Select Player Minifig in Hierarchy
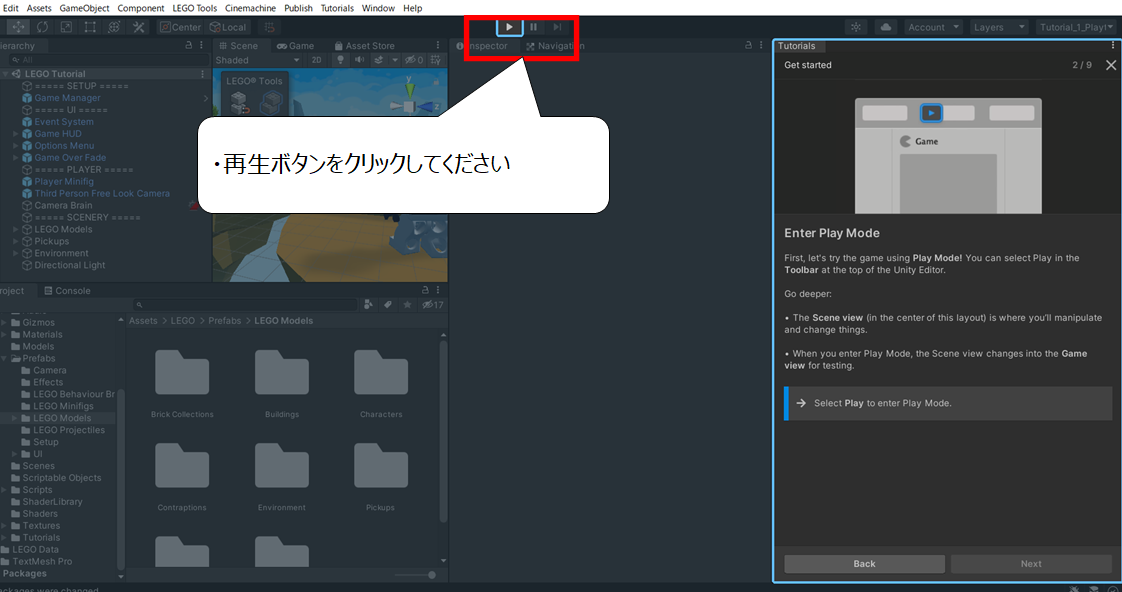Image resolution: width=1122 pixels, height=592 pixels. (x=64, y=182)
